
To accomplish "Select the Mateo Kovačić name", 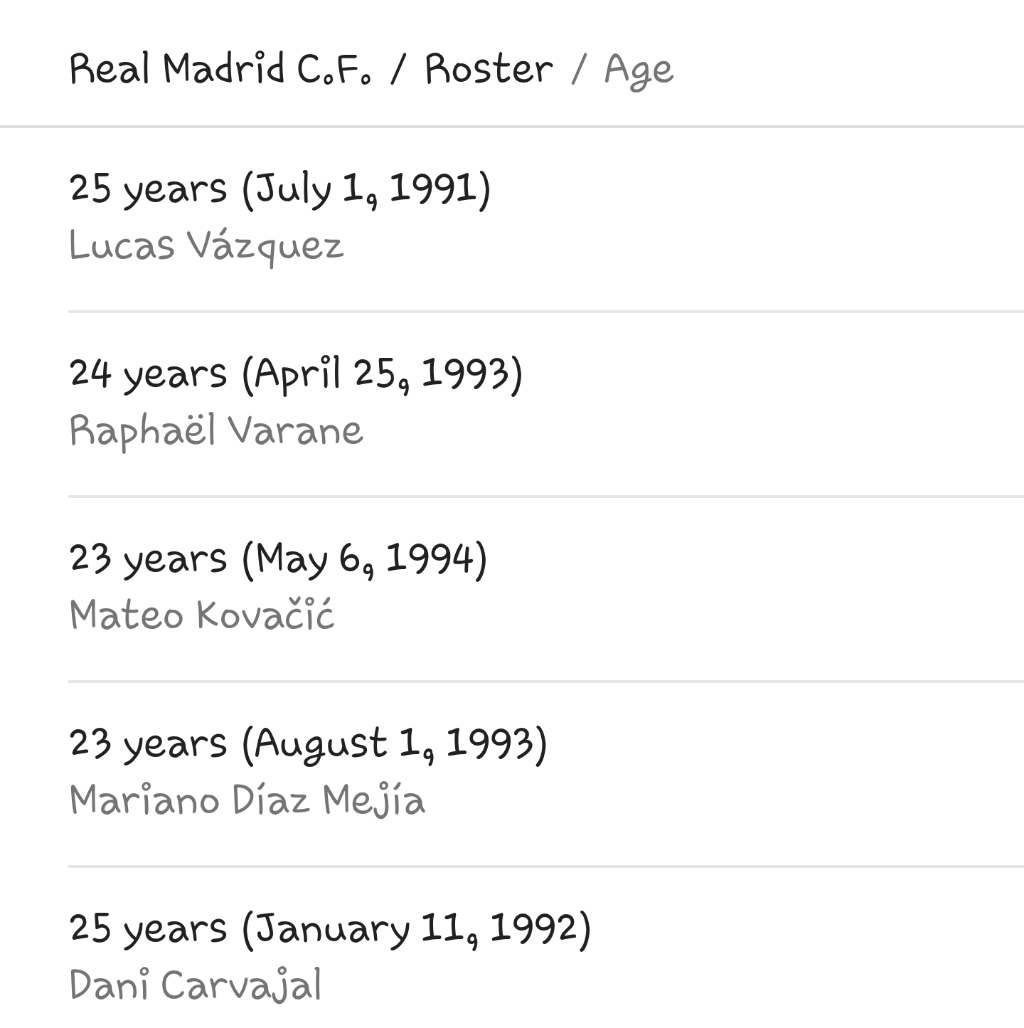I will click(202, 615).
